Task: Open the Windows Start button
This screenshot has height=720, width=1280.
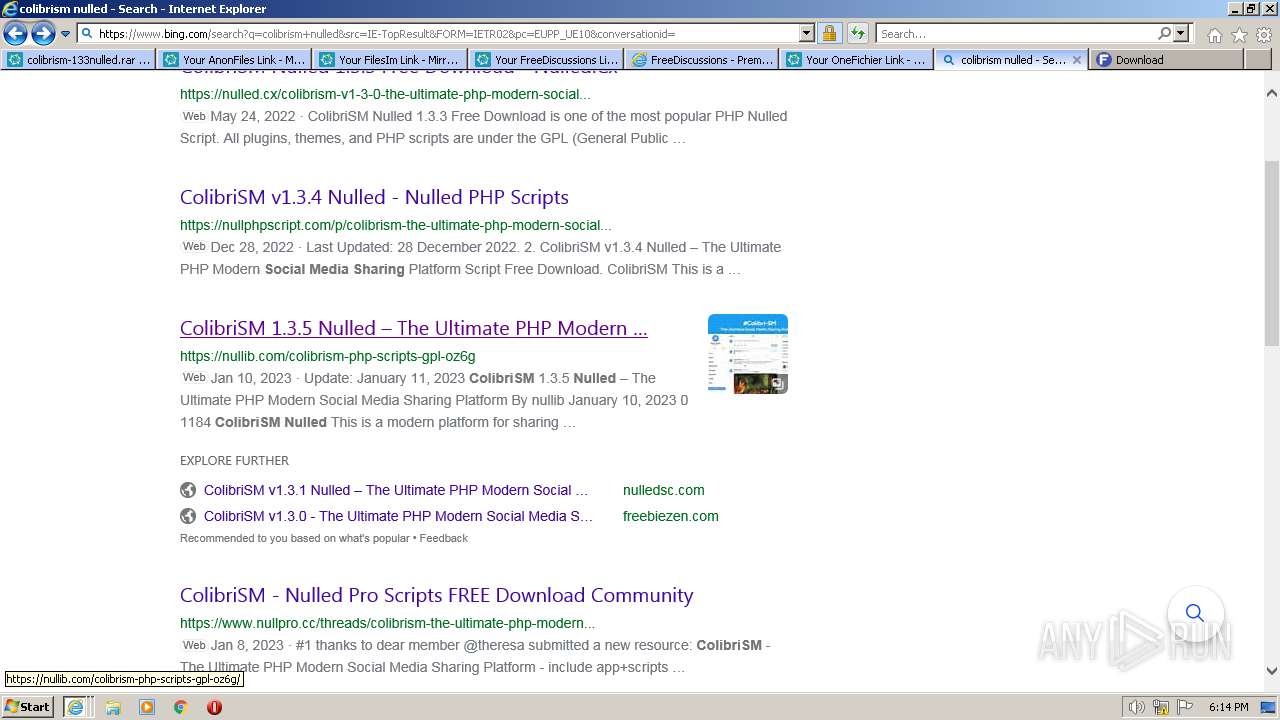Action: coord(27,706)
